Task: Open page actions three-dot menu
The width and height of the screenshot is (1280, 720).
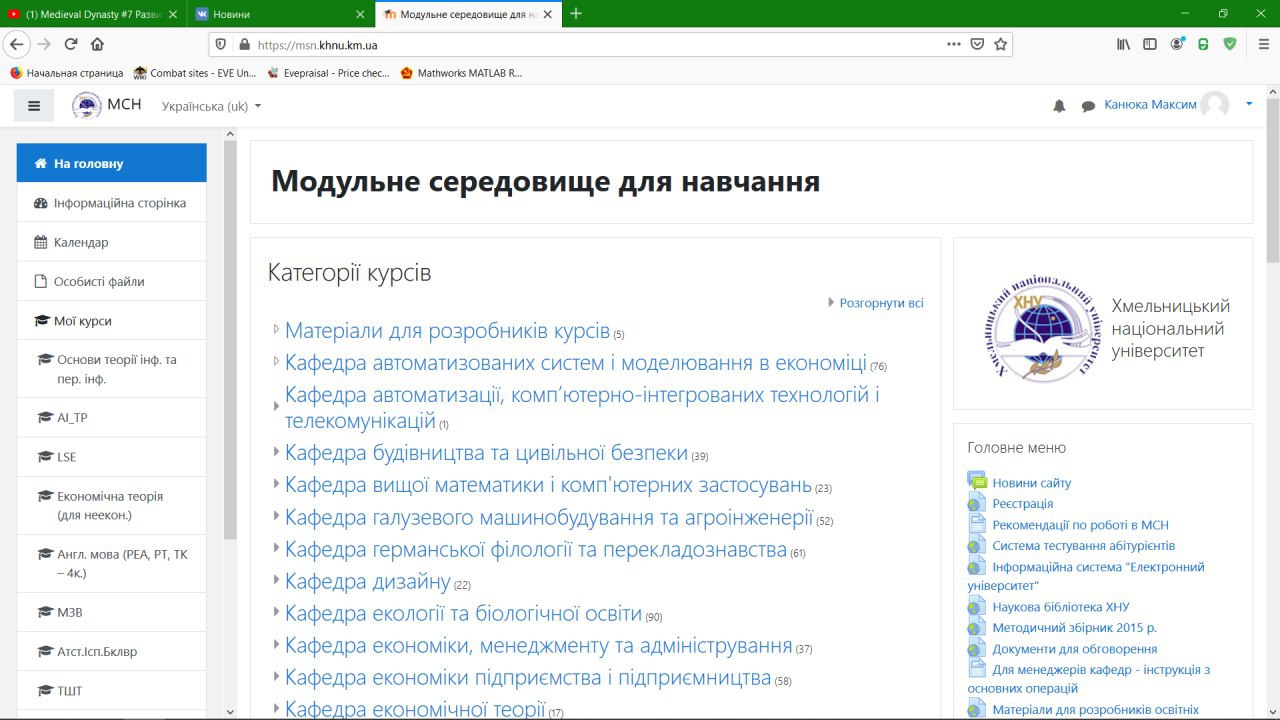Action: [x=953, y=44]
